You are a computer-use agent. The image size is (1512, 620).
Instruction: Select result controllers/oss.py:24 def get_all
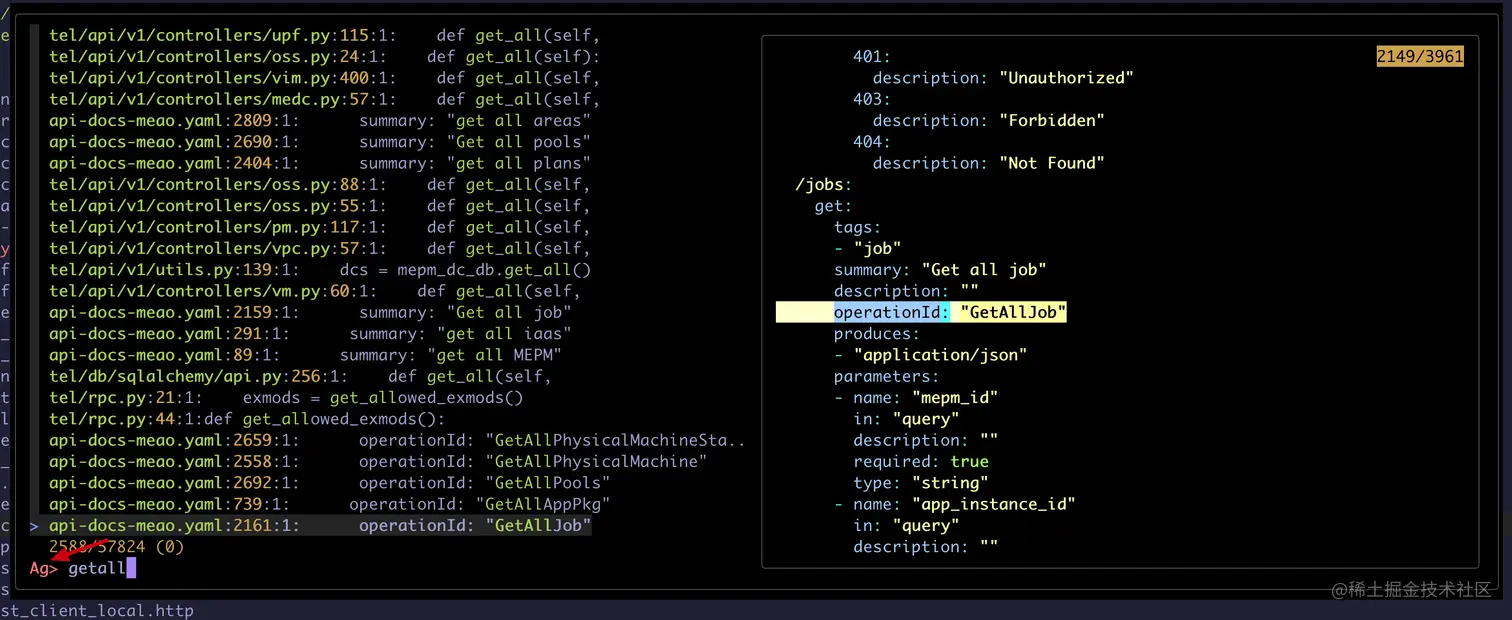click(x=324, y=56)
